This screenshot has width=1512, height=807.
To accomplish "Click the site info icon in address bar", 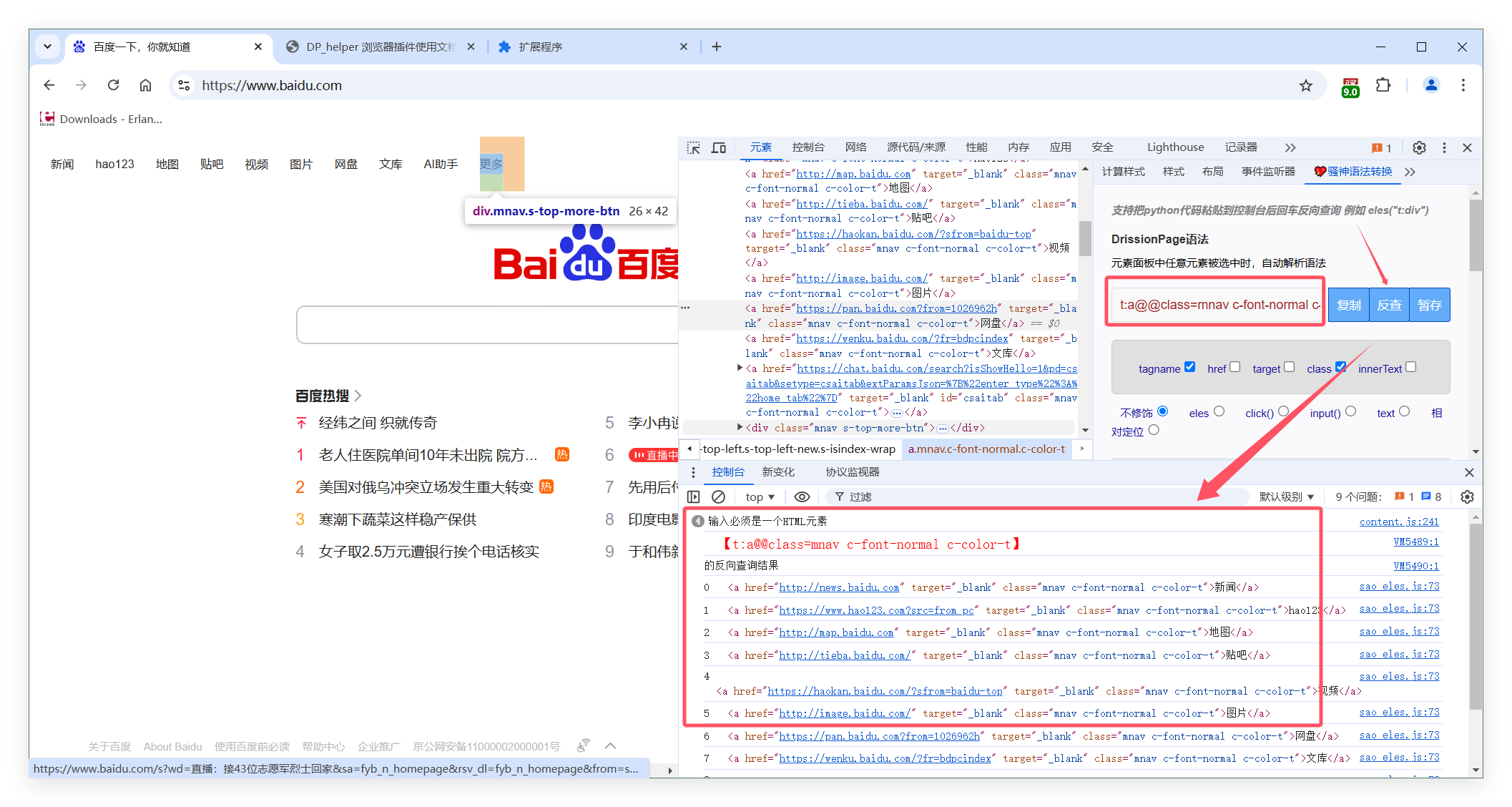I will 184,85.
